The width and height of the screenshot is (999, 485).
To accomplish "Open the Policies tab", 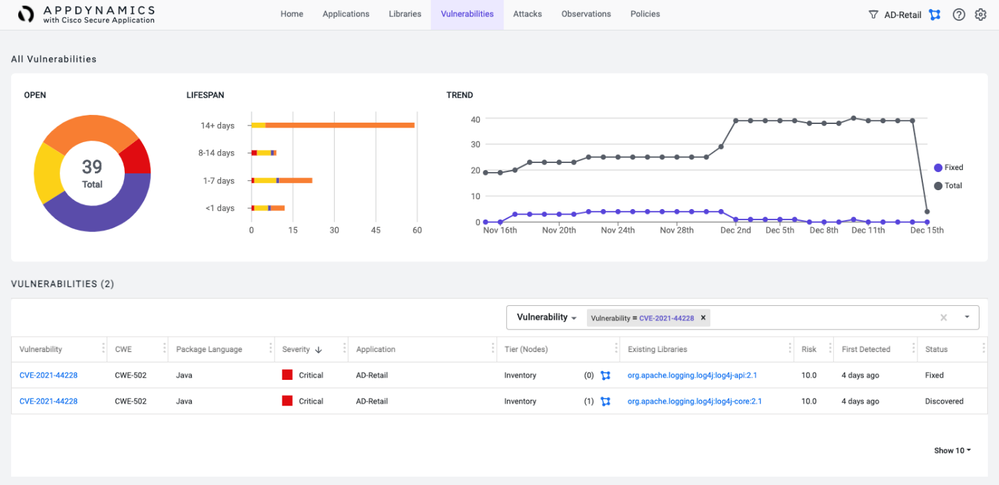I will click(x=645, y=14).
